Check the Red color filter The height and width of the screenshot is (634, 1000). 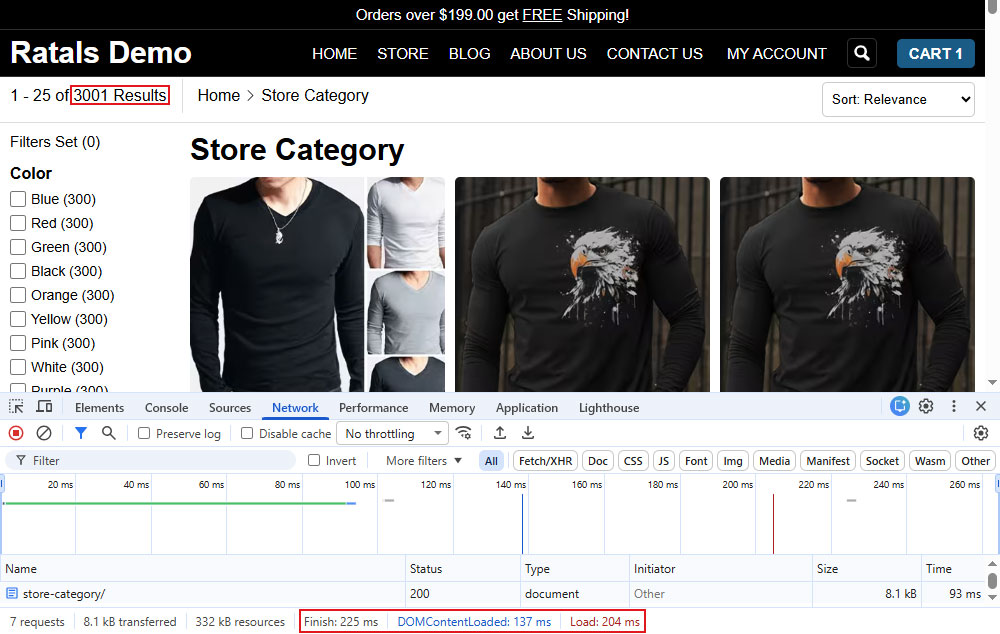(18, 223)
